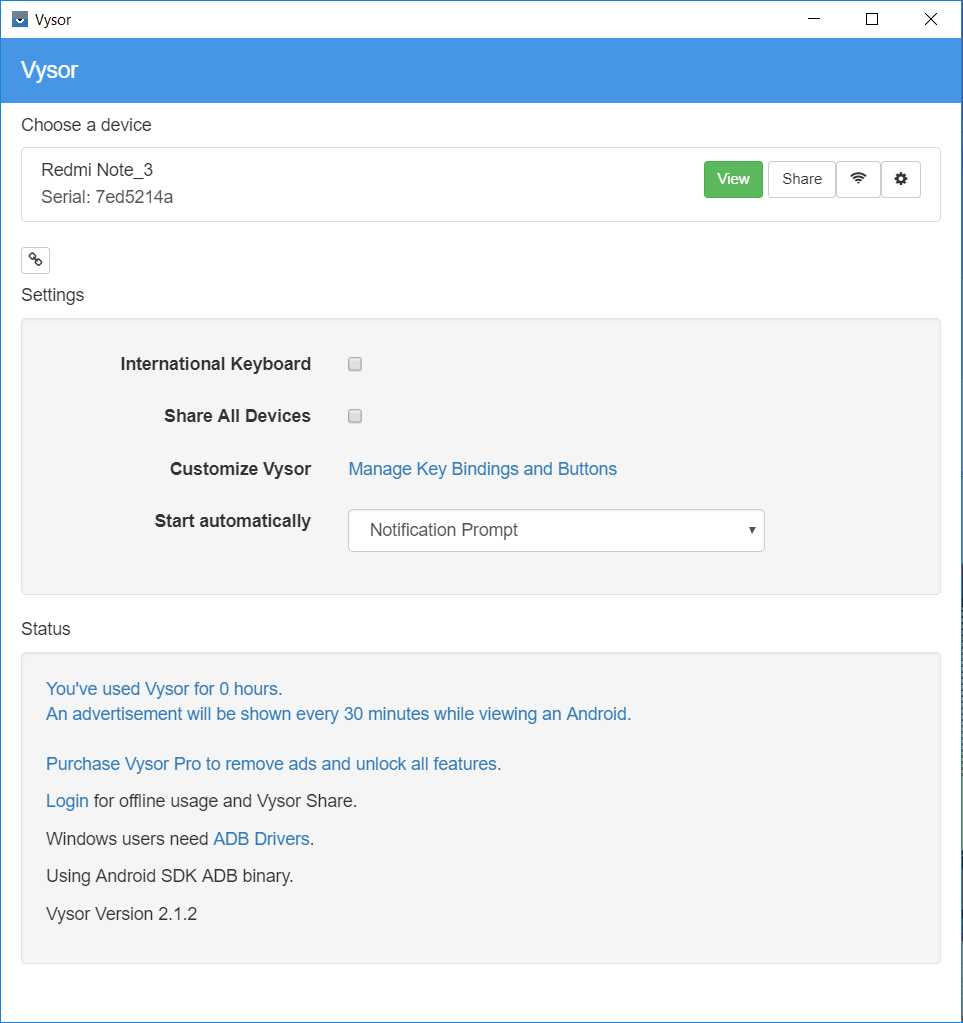The width and height of the screenshot is (963, 1023).
Task: Click the Vysor app icon in title bar
Action: pos(20,20)
